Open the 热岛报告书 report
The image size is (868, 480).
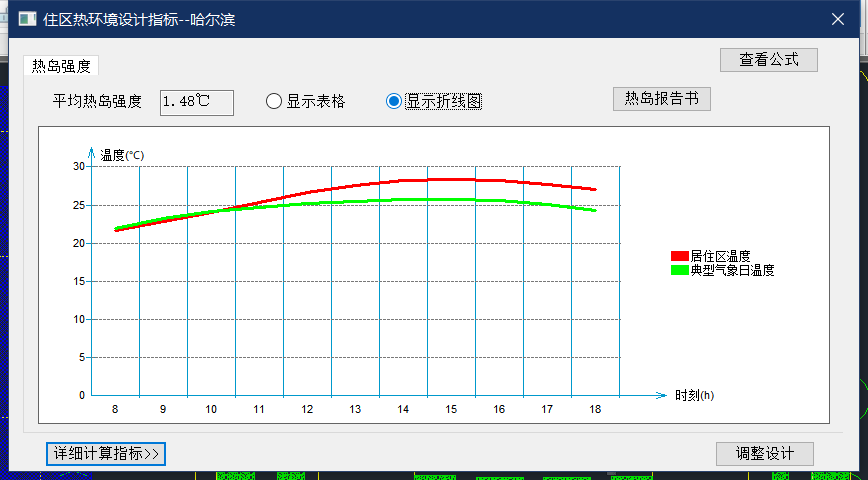coord(661,98)
